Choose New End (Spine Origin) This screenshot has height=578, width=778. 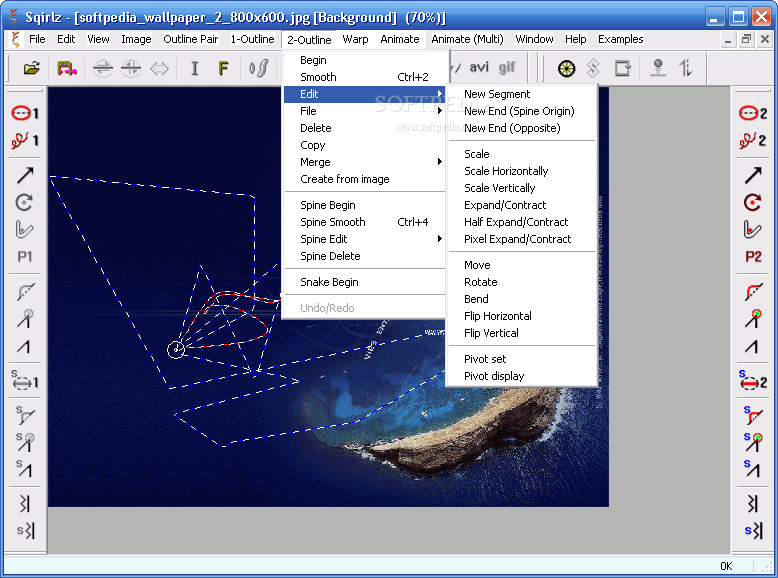[521, 111]
